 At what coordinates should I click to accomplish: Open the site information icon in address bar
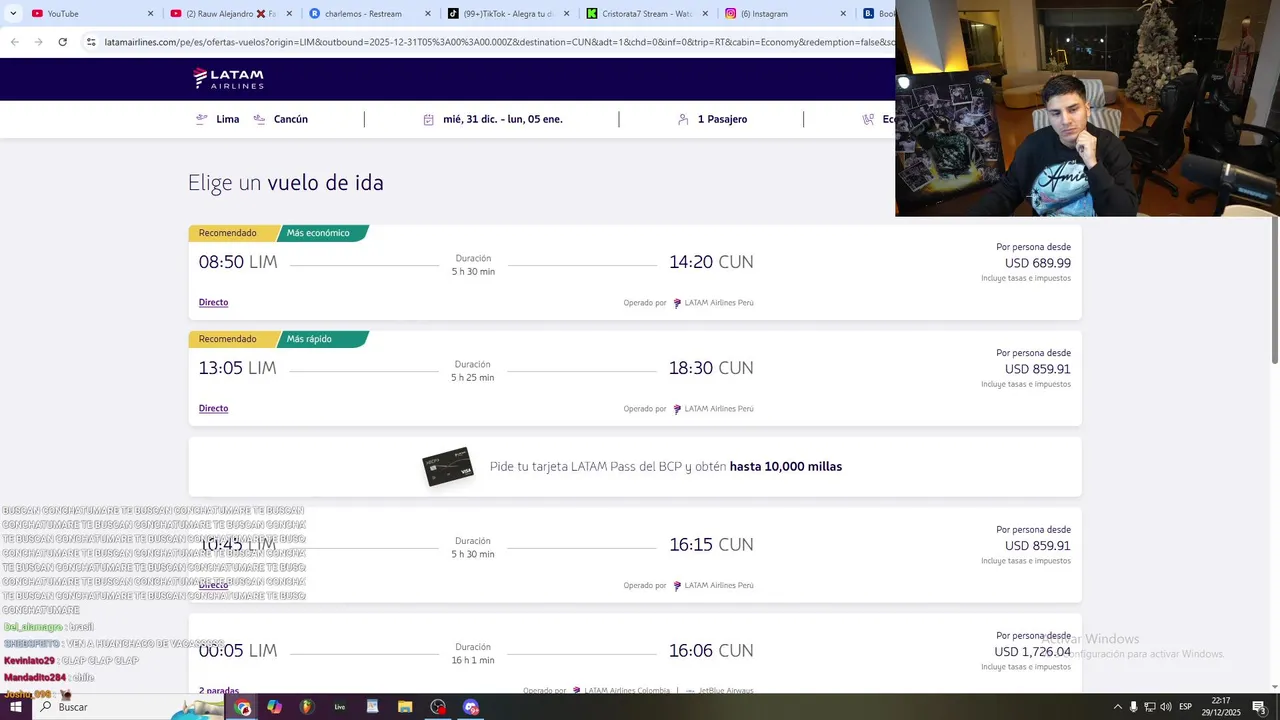91,42
